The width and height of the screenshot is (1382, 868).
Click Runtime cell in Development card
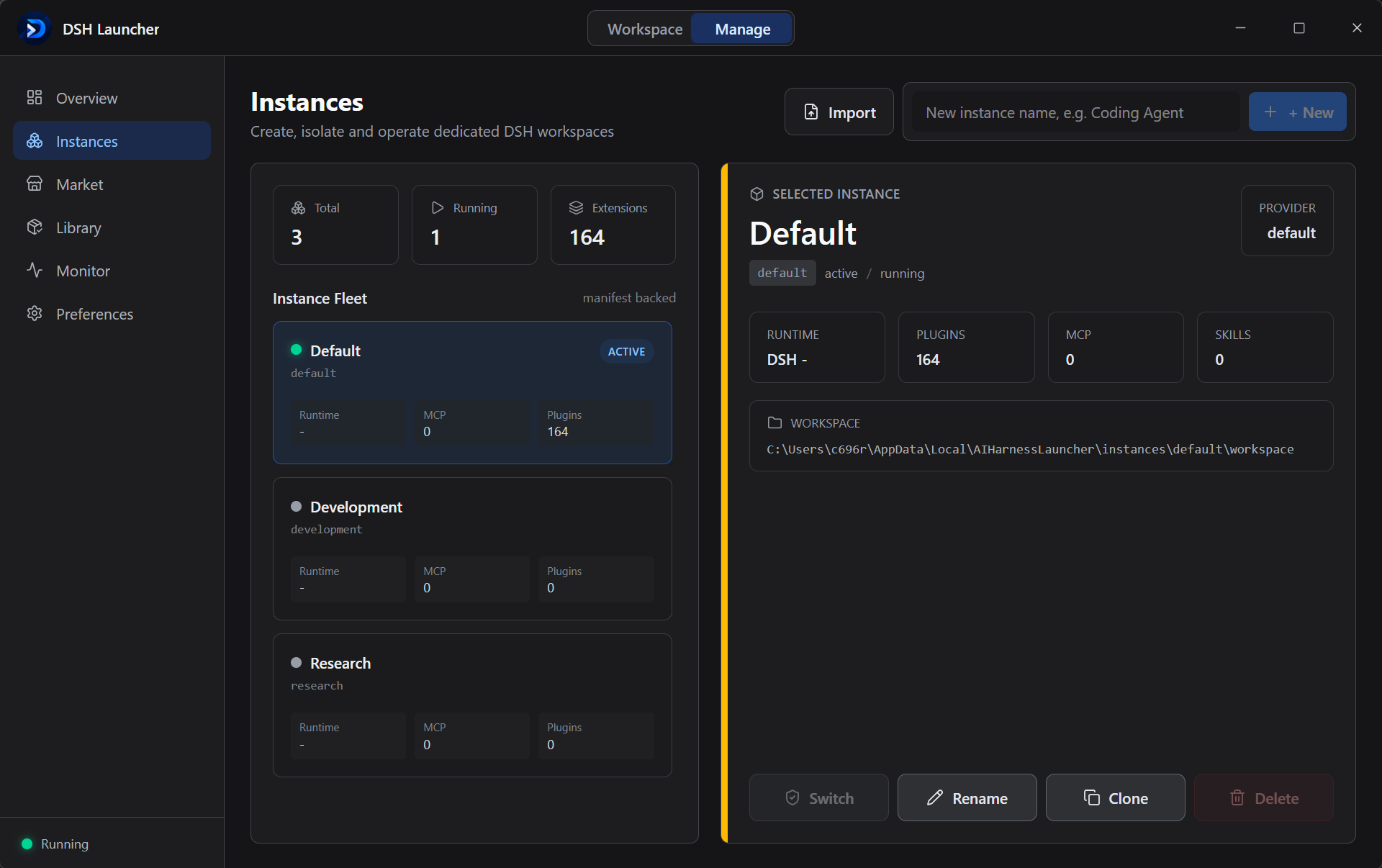point(348,579)
